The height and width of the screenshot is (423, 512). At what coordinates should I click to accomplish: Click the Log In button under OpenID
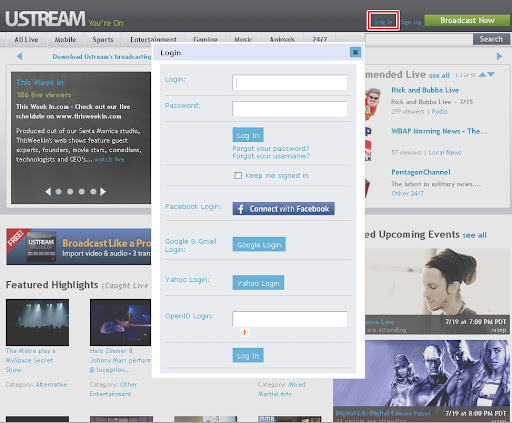248,356
